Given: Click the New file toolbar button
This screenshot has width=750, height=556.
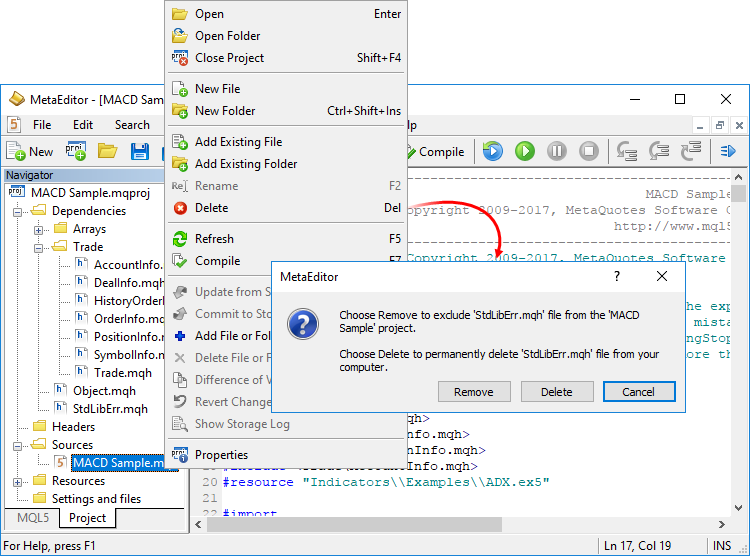Looking at the screenshot, I should tap(30, 152).
